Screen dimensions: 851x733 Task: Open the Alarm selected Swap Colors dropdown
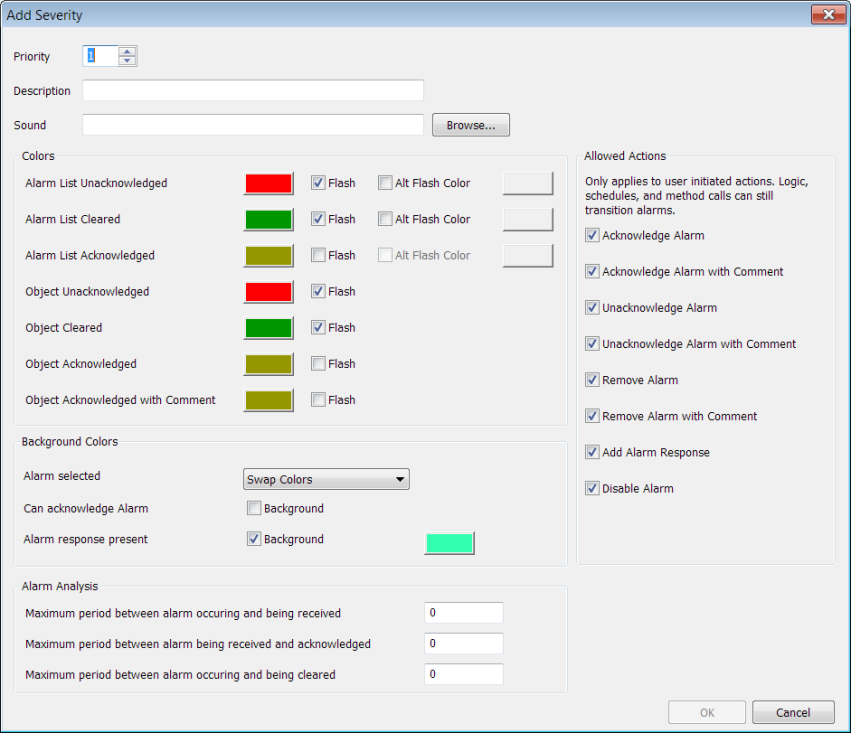pos(327,480)
